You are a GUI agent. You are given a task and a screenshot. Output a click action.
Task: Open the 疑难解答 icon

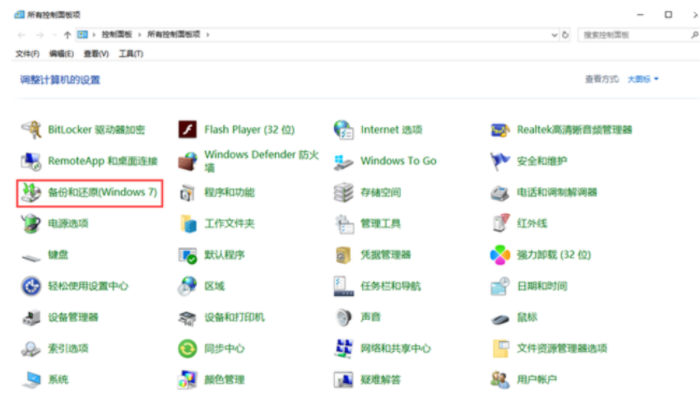click(344, 380)
